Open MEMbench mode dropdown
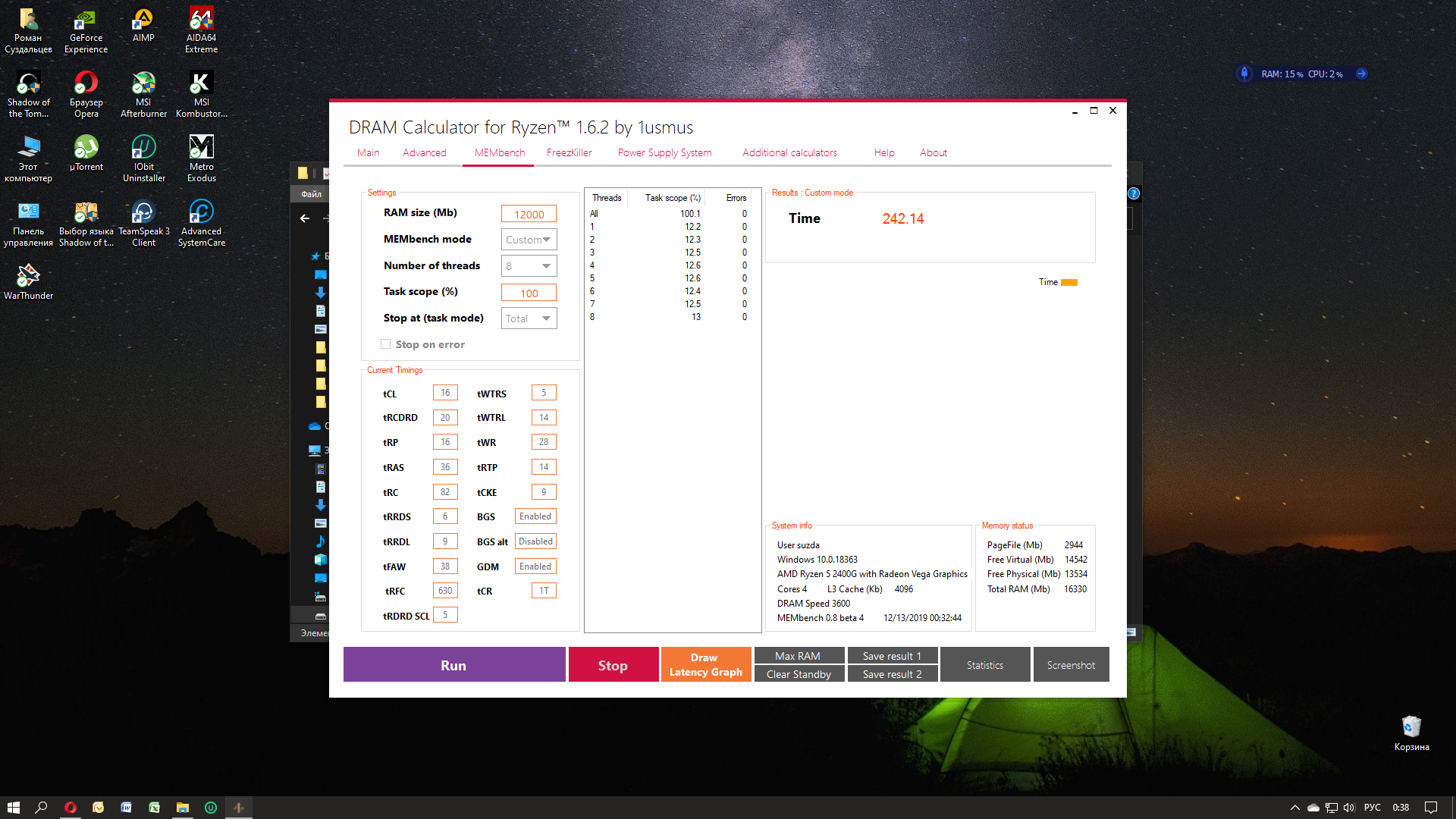The height and width of the screenshot is (819, 1456). tap(529, 240)
